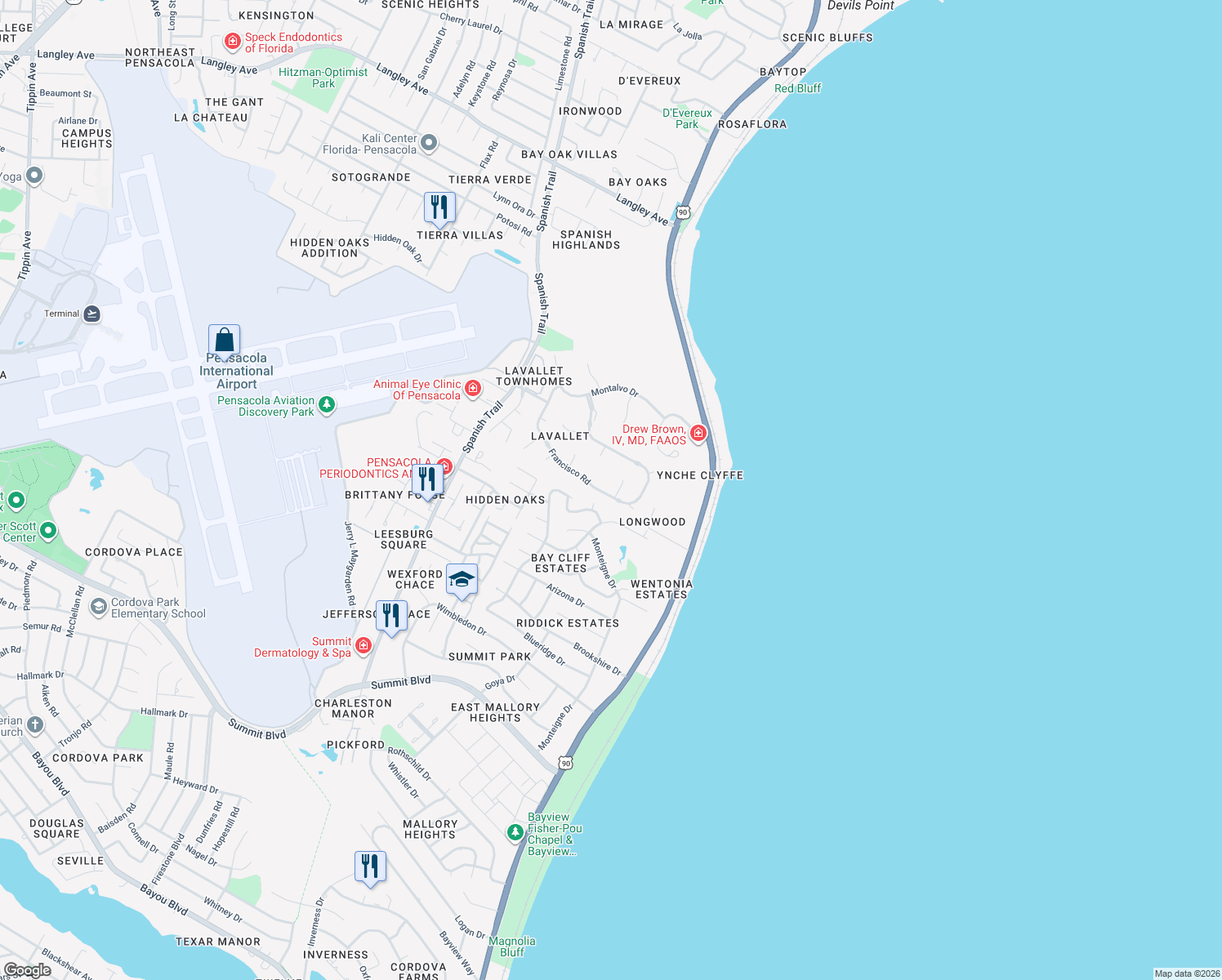The width and height of the screenshot is (1222, 980).
Task: Select the shopping bag icon at Pensacola International Airport
Action: point(224,338)
